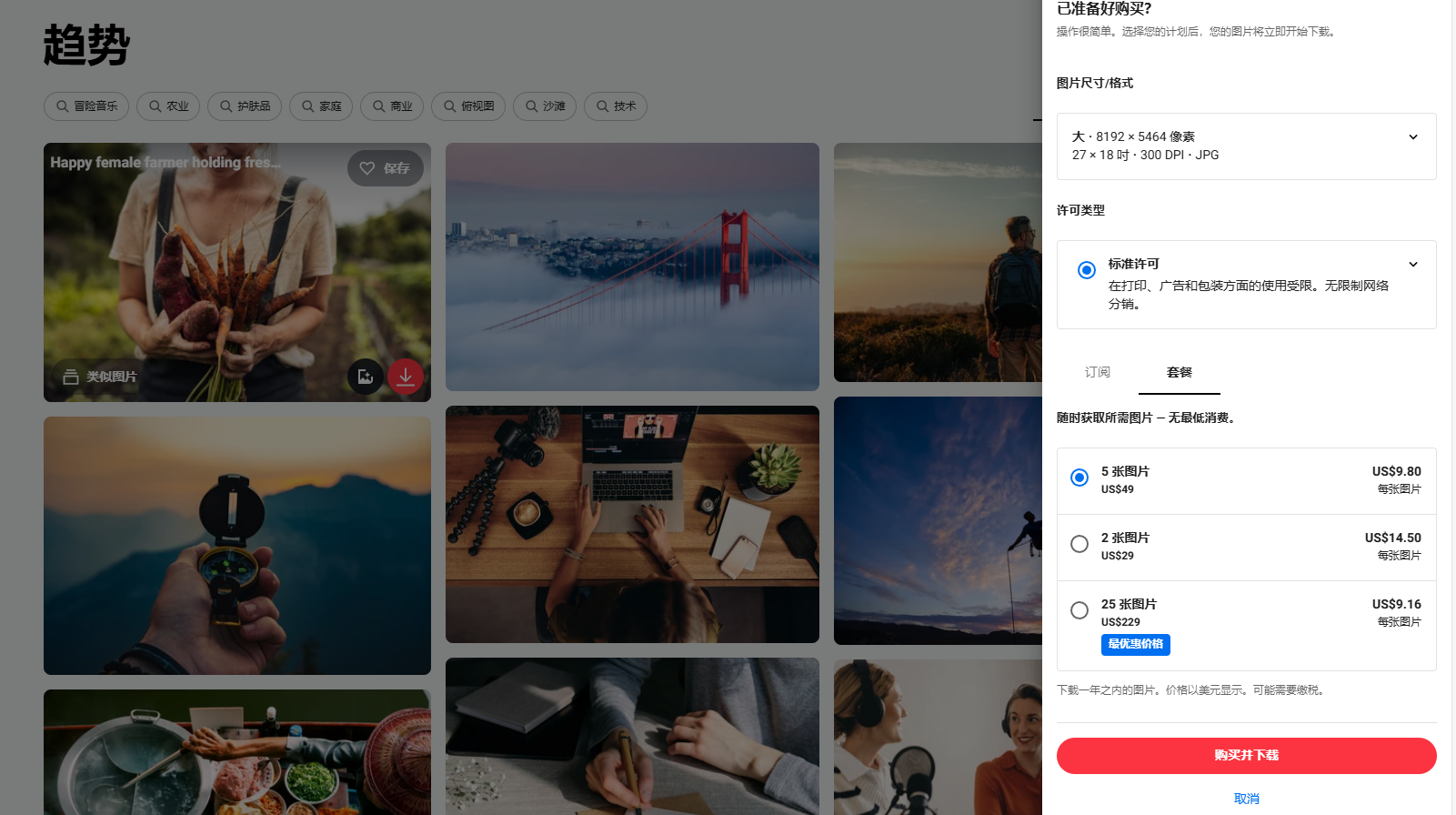
Task: Click the US$9.16 price text
Action: pos(1397,604)
